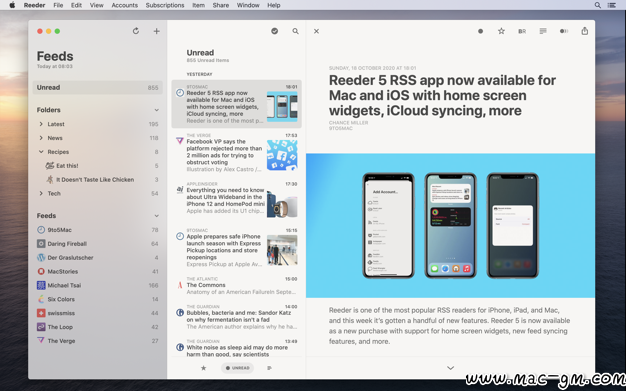This screenshot has width=626, height=391.
Task: Expand the Tech folder
Action: (41, 193)
